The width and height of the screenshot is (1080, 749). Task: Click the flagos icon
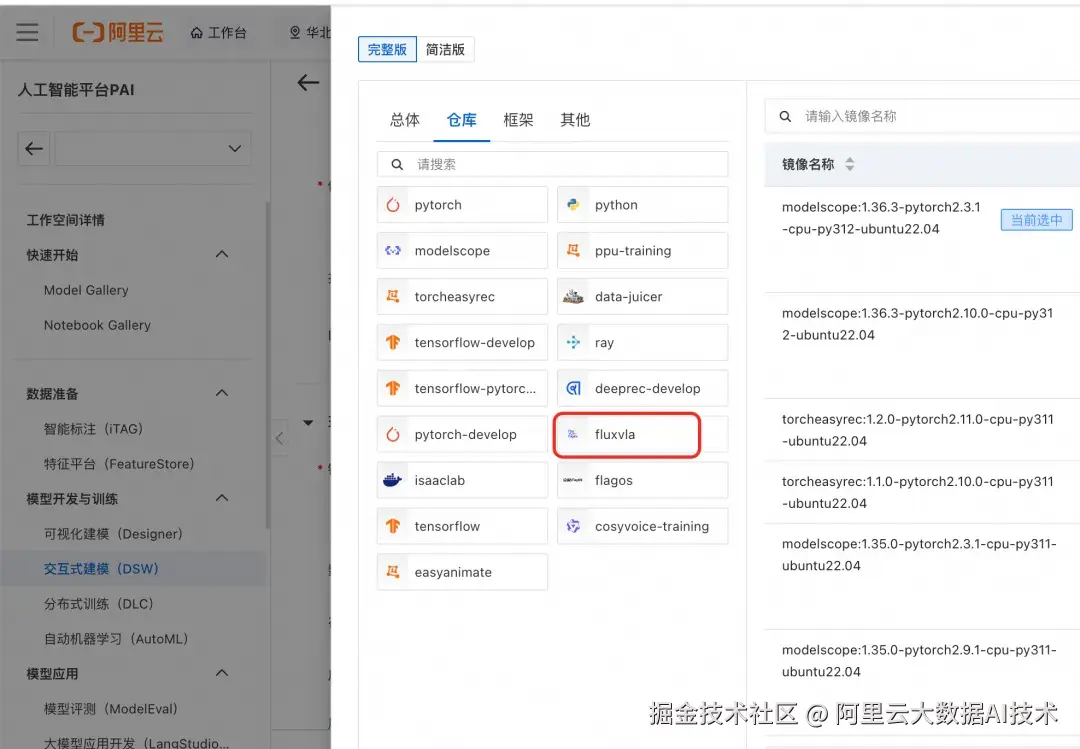(573, 480)
